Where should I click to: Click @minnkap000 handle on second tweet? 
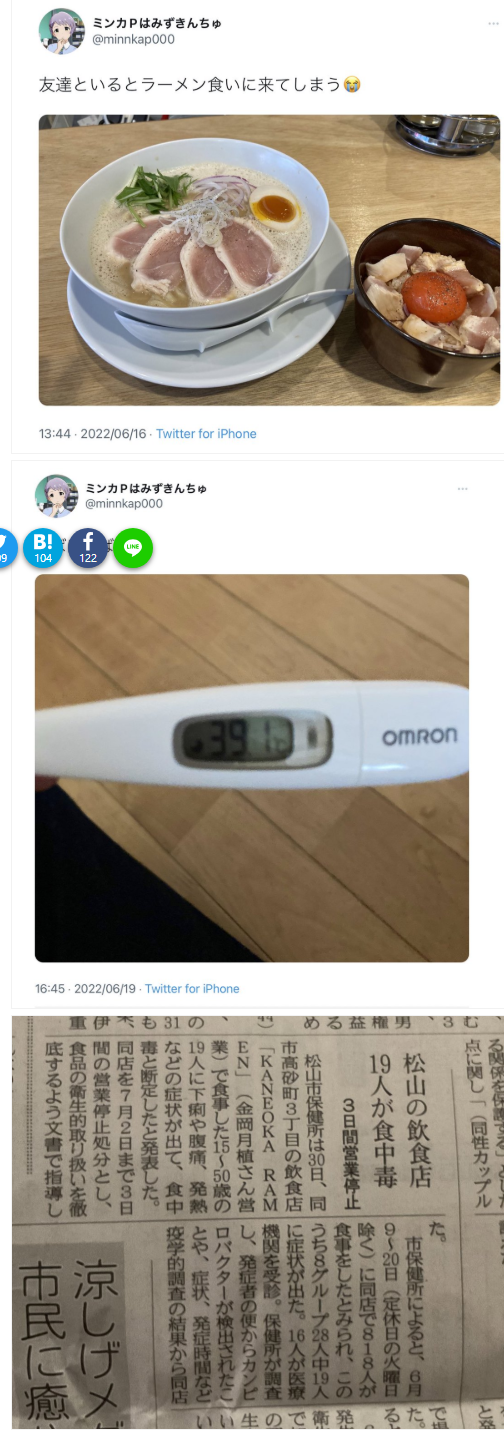pos(124,504)
